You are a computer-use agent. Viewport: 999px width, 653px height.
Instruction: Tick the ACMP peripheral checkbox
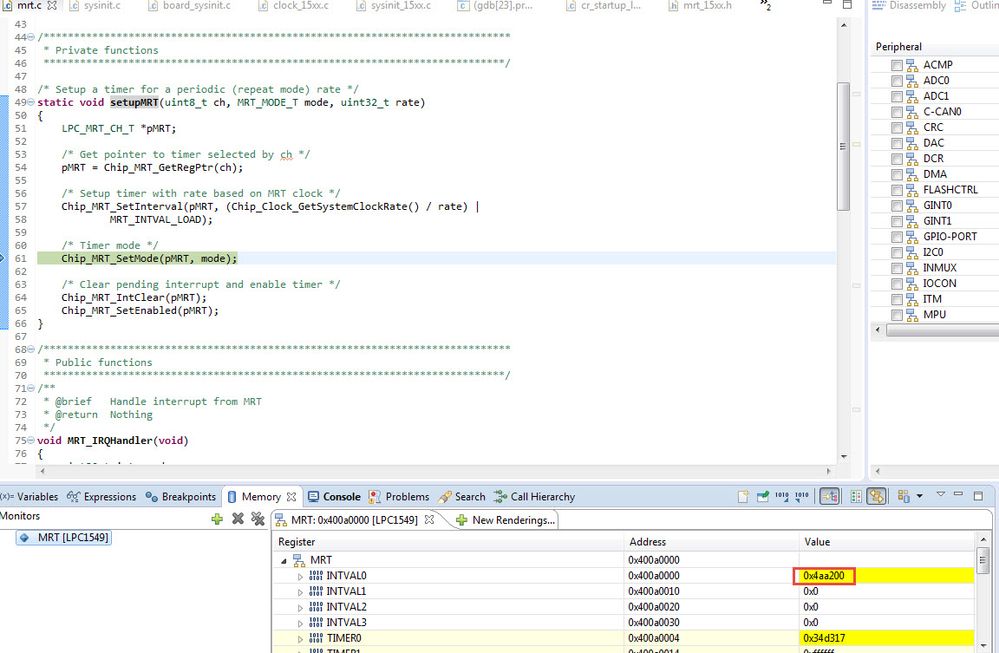(x=896, y=65)
